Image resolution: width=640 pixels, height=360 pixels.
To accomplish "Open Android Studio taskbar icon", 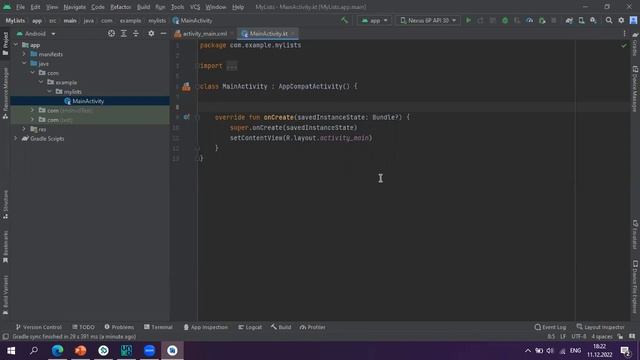I will point(172,351).
